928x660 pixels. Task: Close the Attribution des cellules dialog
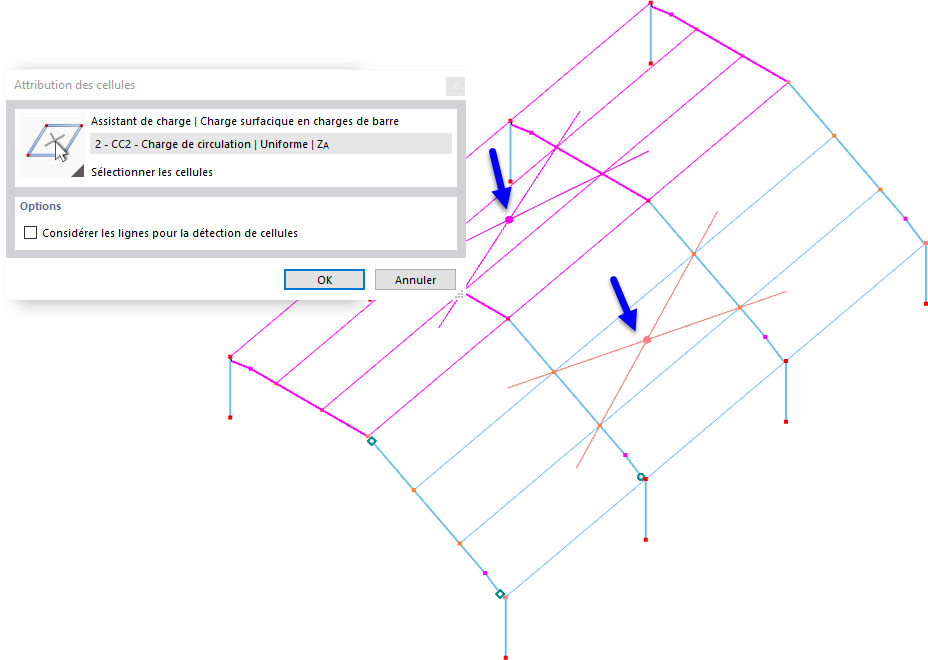455,86
